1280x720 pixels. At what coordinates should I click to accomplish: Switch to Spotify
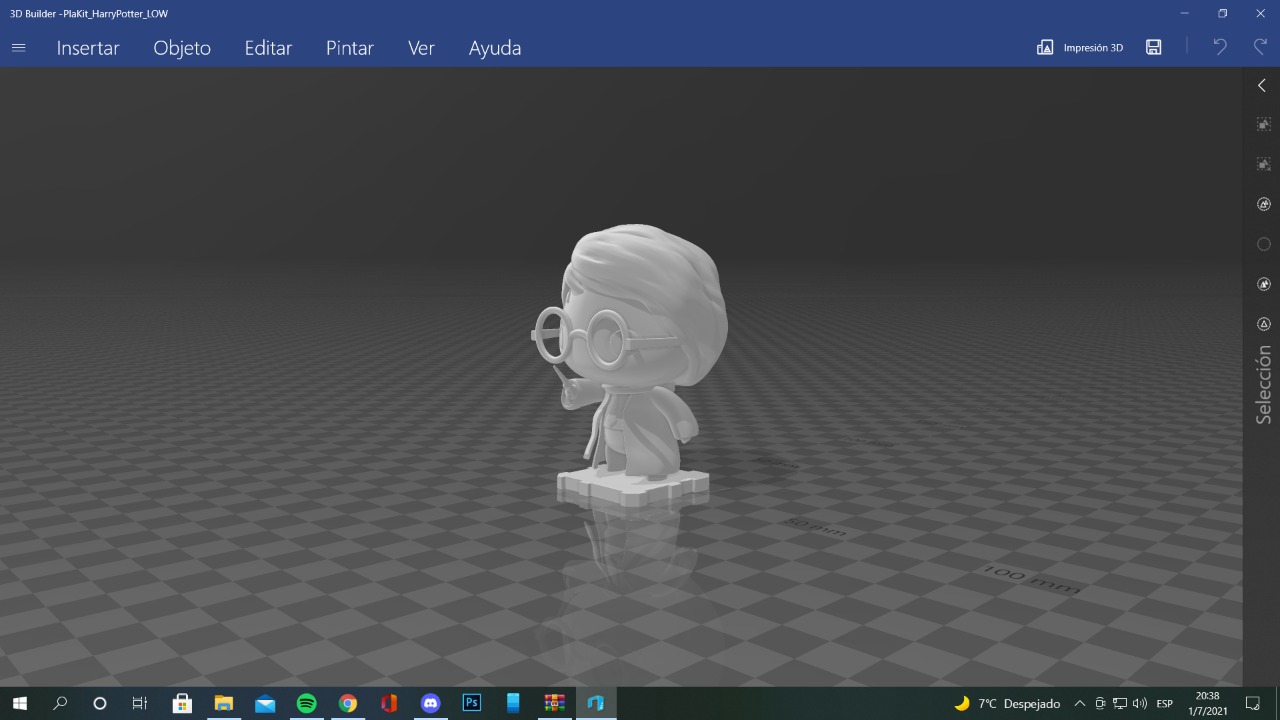306,703
